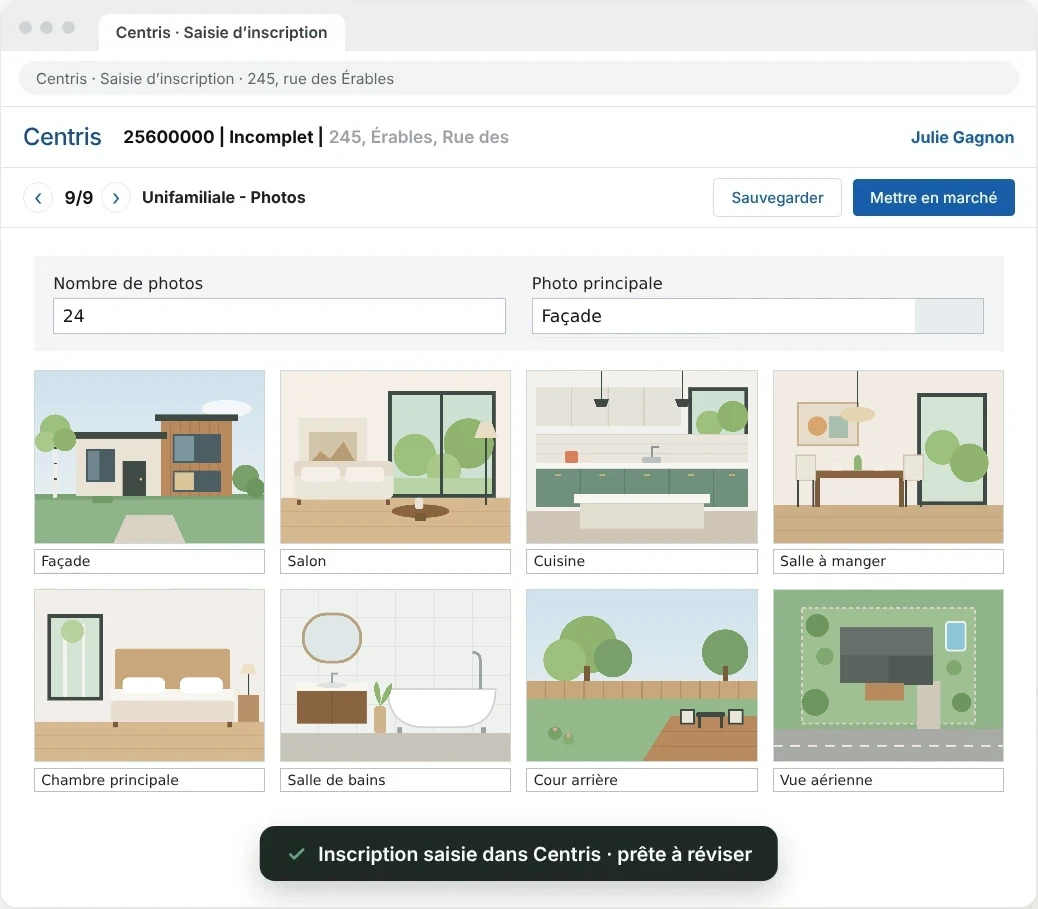Click the Unifamiliale - Photos section title
The image size is (1038, 909).
pyautogui.click(x=224, y=197)
